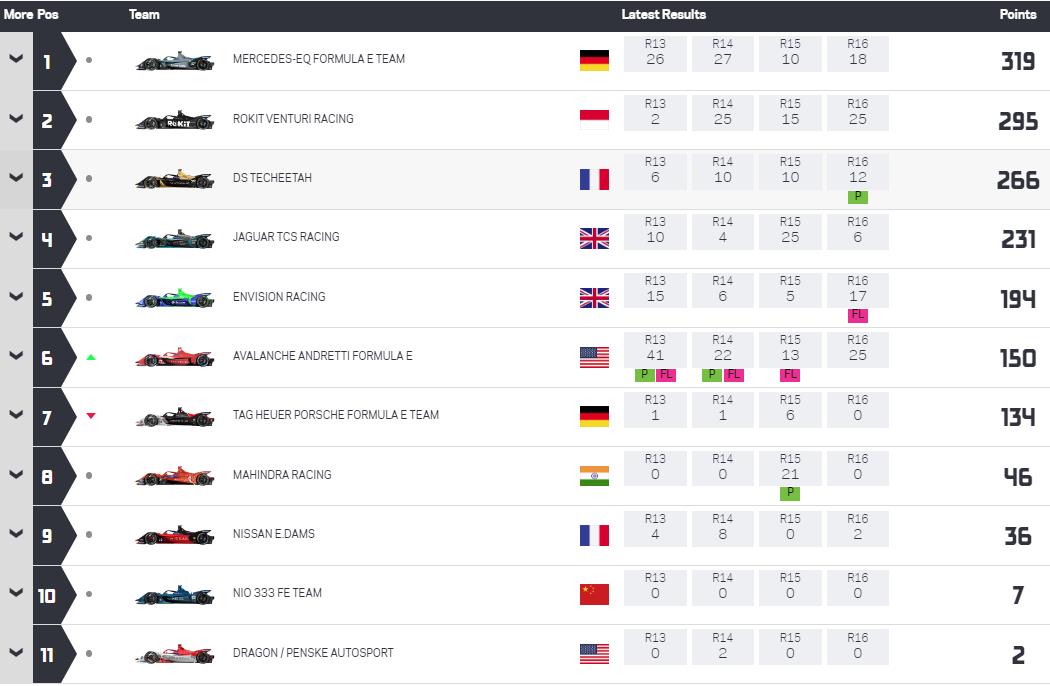Click Monaco flag beside ROKiT Venturi
The height and width of the screenshot is (686, 1050).
(x=595, y=120)
